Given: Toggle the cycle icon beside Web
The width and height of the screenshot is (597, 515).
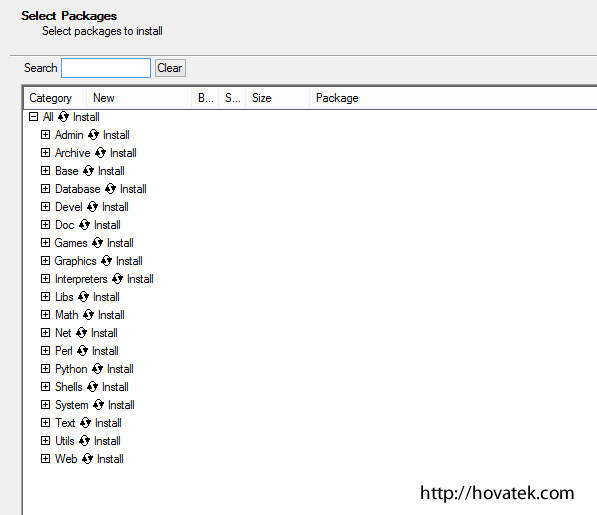Looking at the screenshot, I should [87, 459].
